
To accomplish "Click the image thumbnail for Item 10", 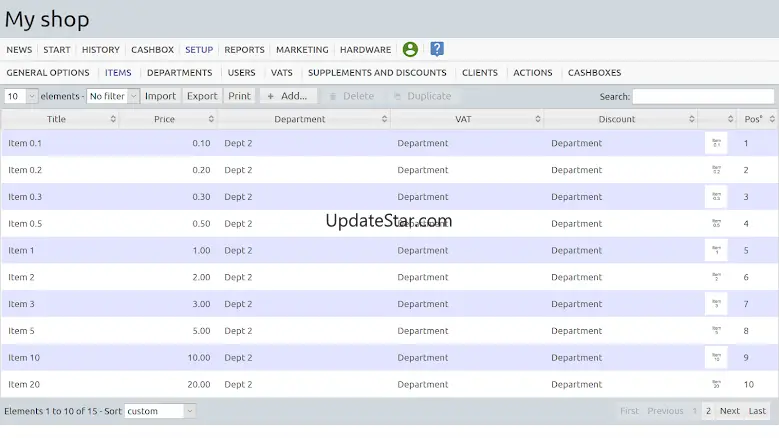I will (x=716, y=358).
